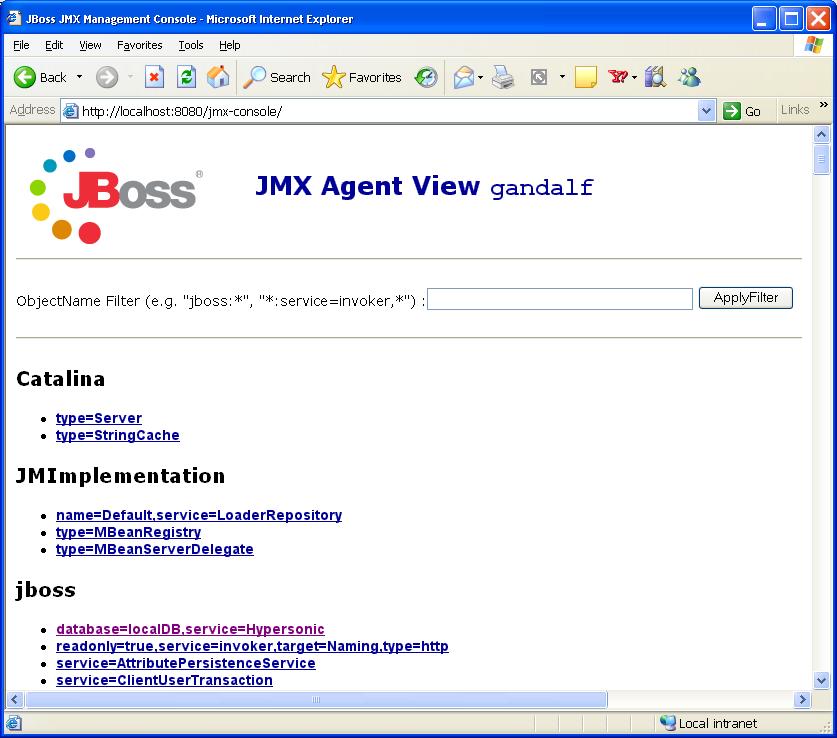Viewport: 837px width, 738px height.
Task: Click the page icon in the address bar
Action: 70,111
